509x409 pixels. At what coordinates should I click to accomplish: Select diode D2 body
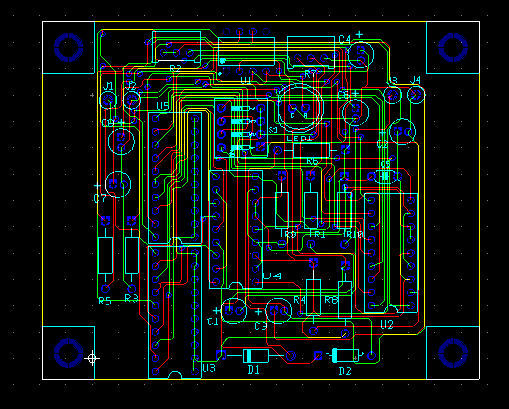coord(346,355)
